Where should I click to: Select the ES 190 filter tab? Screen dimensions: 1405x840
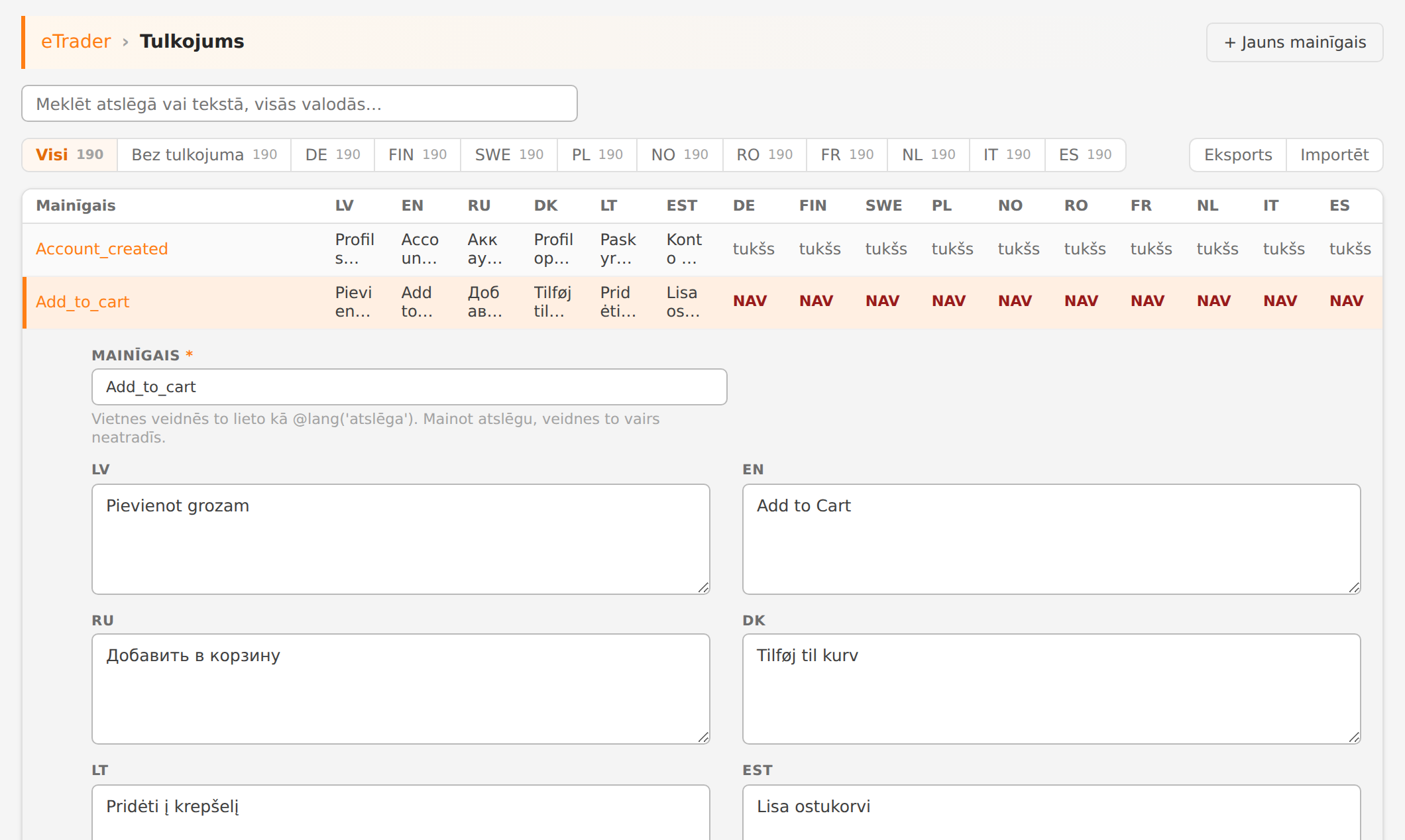click(x=1085, y=154)
